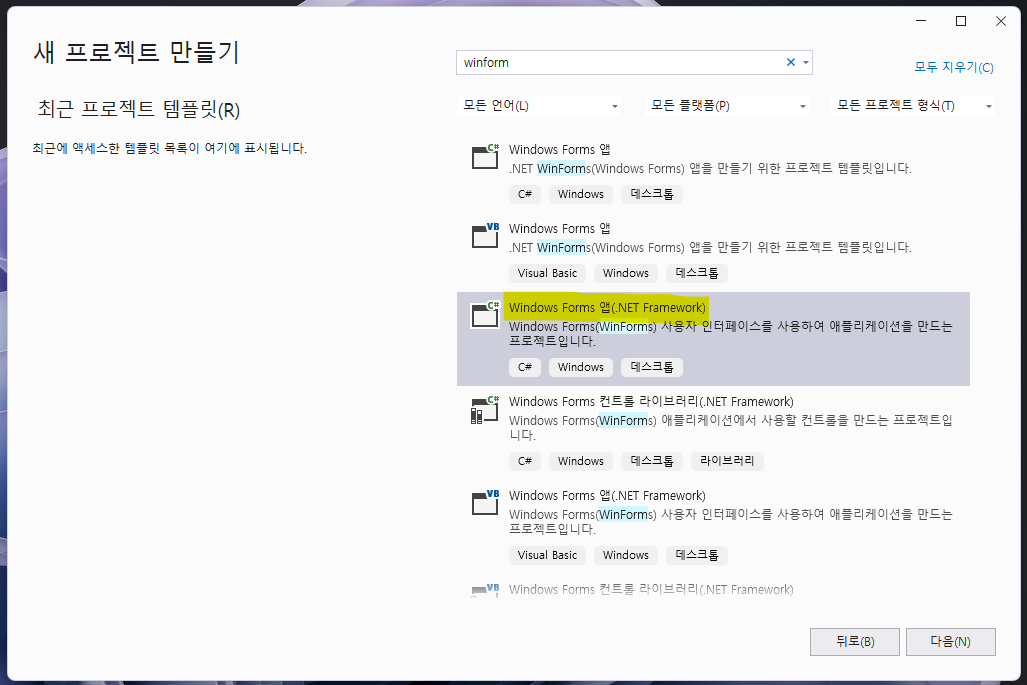The width and height of the screenshot is (1027, 685).
Task: Select VB Windows Forms 앱(.NET Framework) title
Action: click(x=607, y=496)
